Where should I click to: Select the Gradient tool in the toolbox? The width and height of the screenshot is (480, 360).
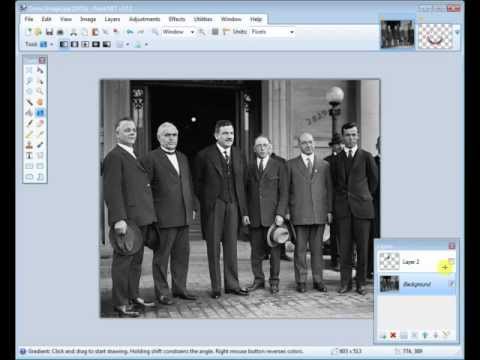(x=40, y=113)
